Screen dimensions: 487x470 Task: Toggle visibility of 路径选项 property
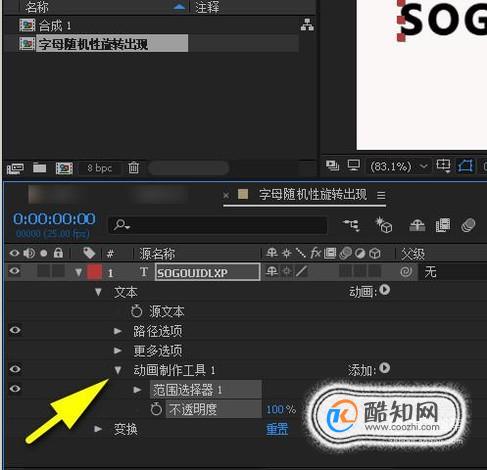(15, 330)
